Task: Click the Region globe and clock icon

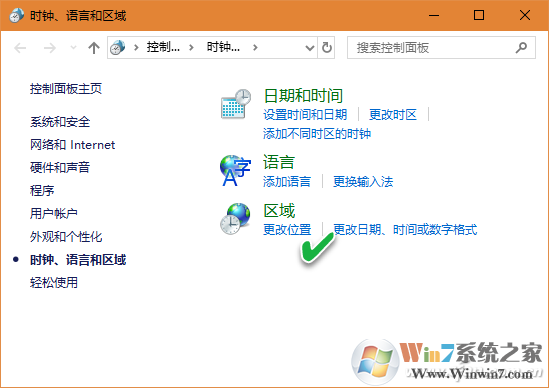Action: 235,219
